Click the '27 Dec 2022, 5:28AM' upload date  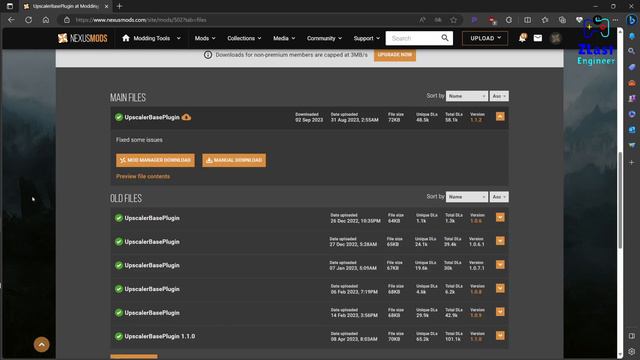(x=353, y=244)
